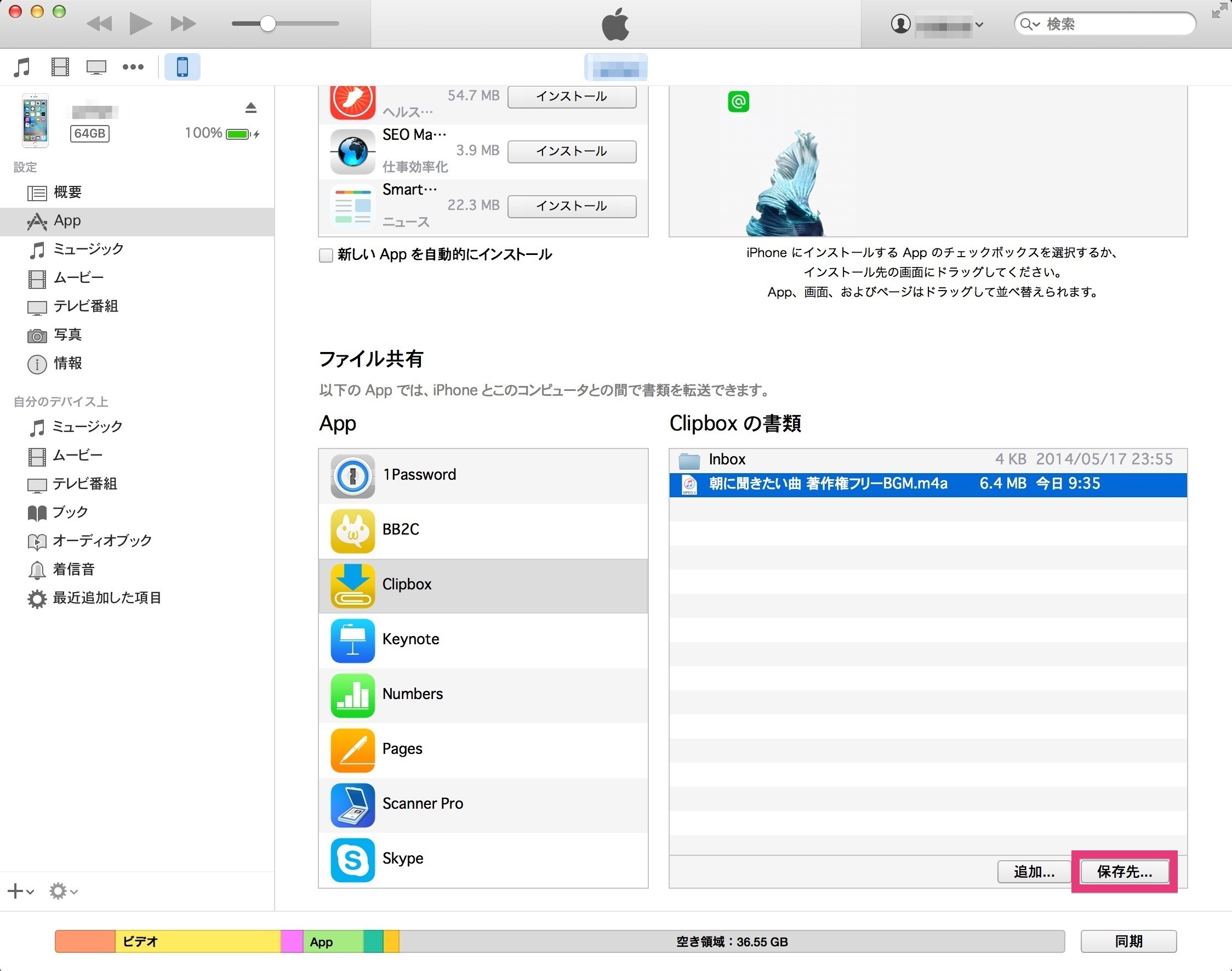This screenshot has width=1232, height=971.
Task: Select 1Password in the file sharing list
Action: (483, 475)
